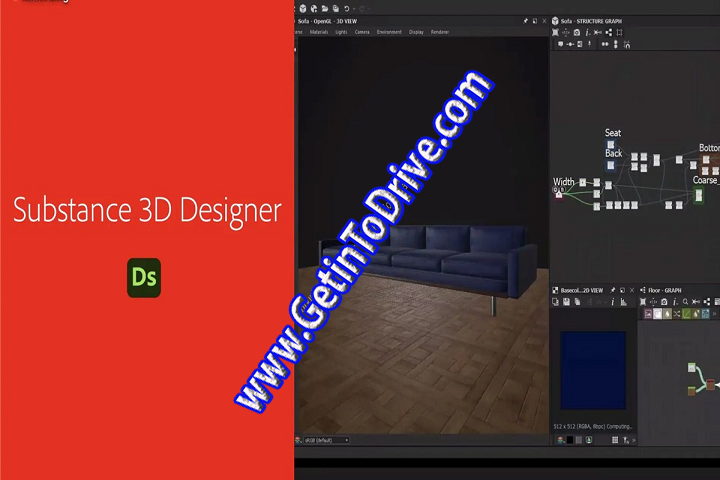Select black background swatch in 2D view

click(x=570, y=440)
